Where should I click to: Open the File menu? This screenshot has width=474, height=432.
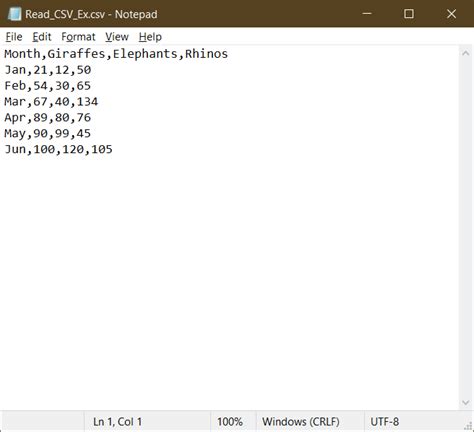14,37
